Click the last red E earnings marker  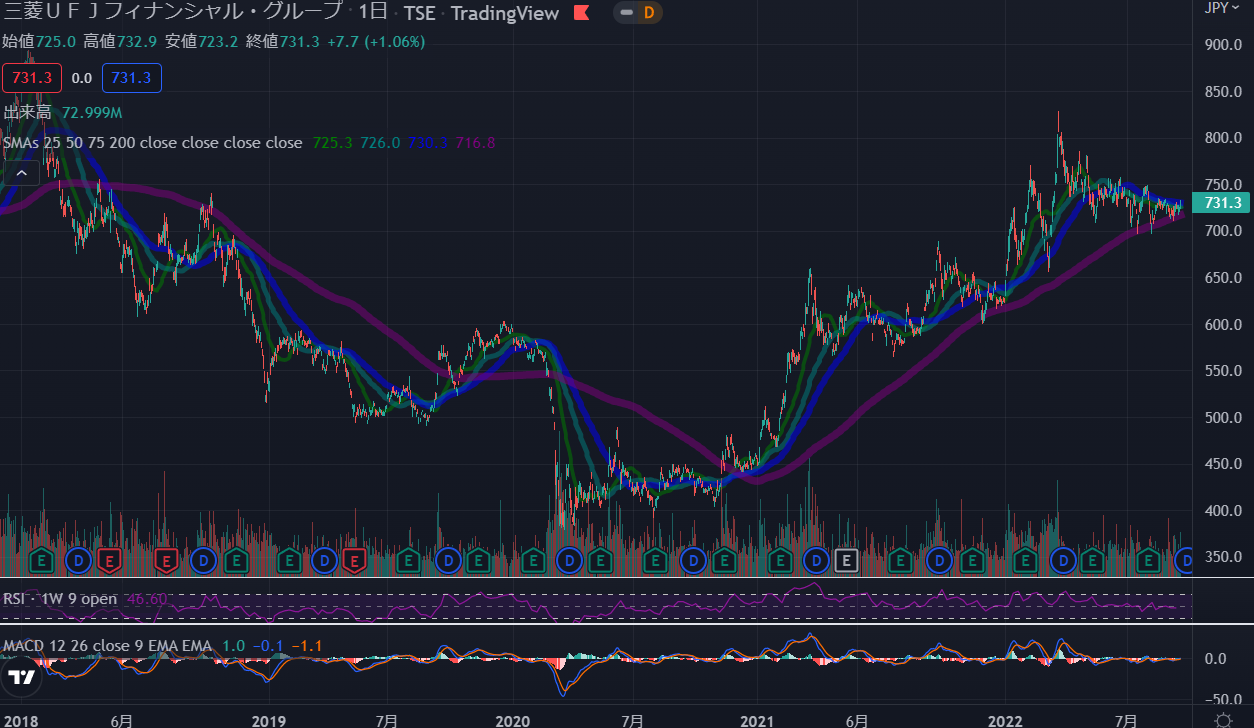point(352,560)
